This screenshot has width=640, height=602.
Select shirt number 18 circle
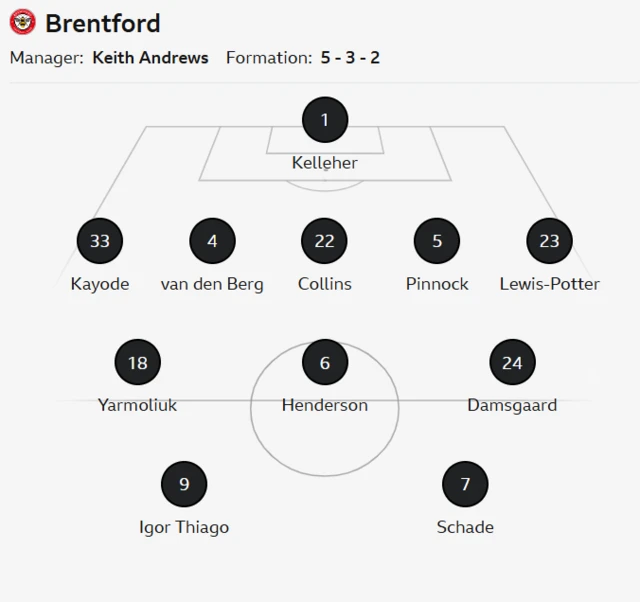[138, 362]
